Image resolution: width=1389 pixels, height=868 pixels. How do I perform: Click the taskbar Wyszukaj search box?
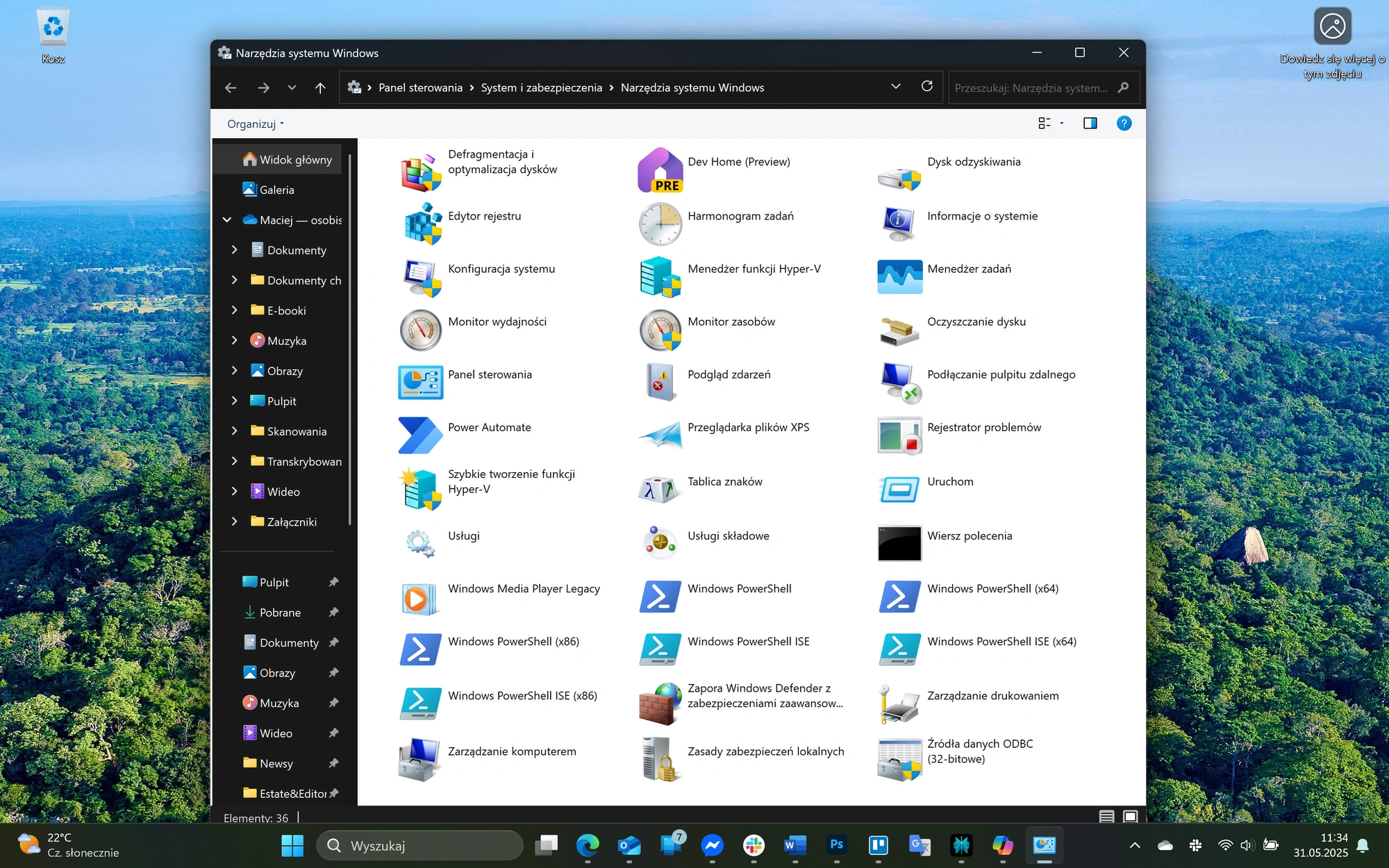click(419, 845)
